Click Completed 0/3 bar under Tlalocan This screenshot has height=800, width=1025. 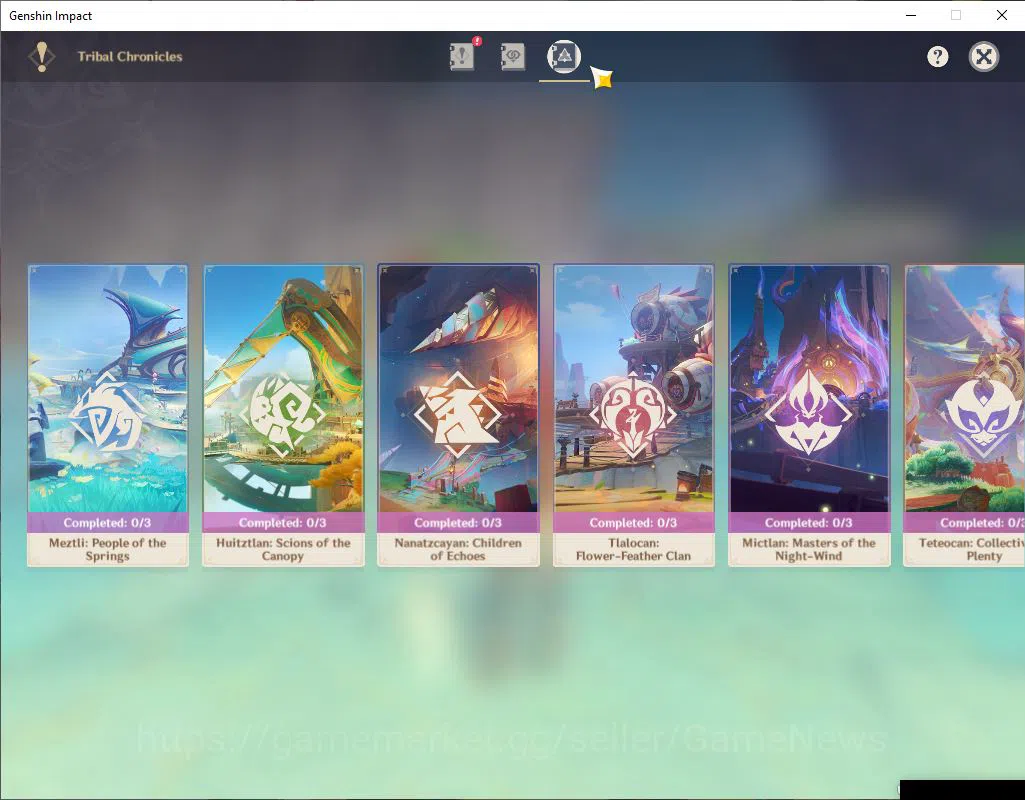tap(633, 523)
